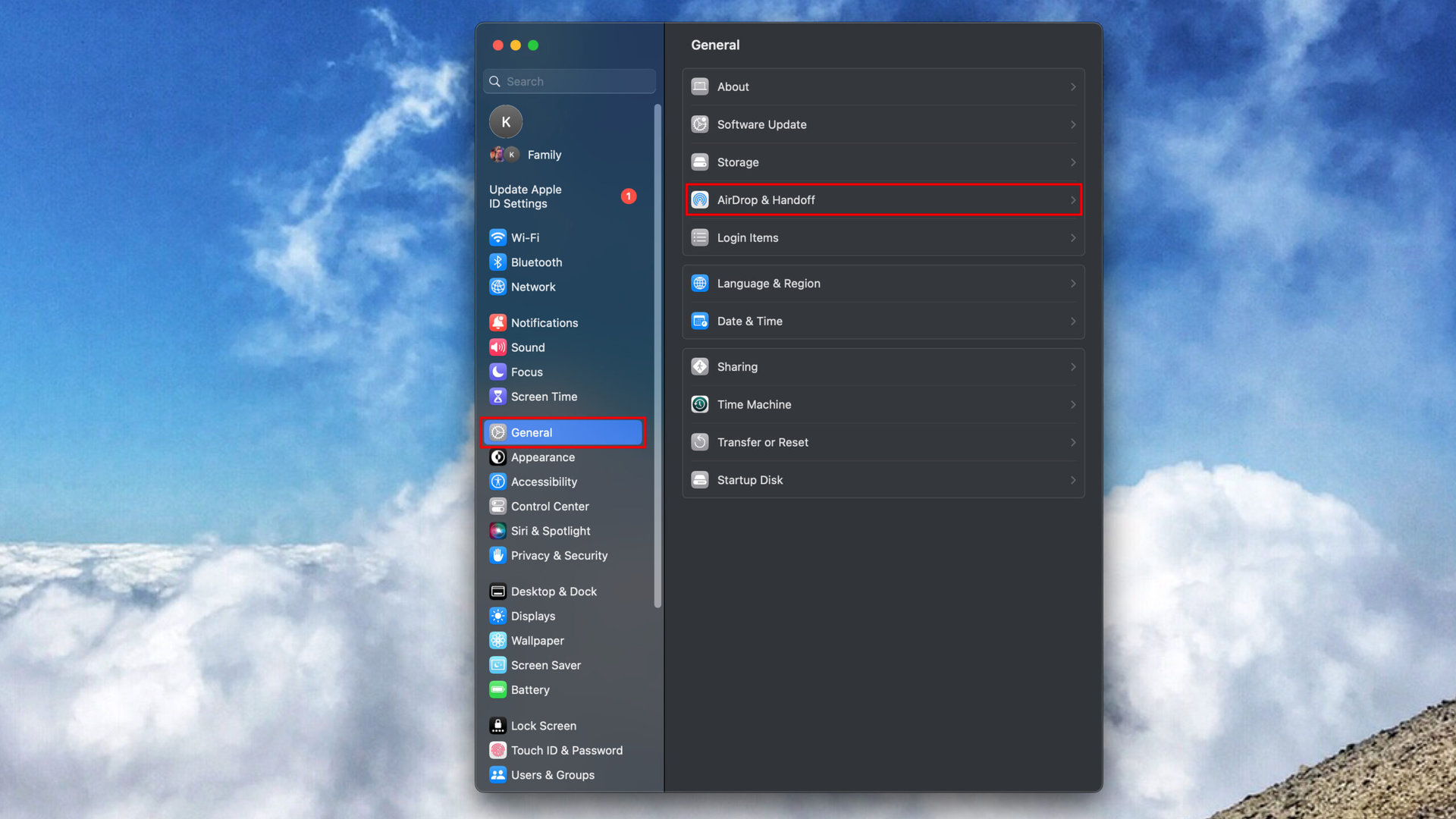Screen dimensions: 1456x819
Task: Expand the Startup Disk chevron
Action: (x=1072, y=480)
